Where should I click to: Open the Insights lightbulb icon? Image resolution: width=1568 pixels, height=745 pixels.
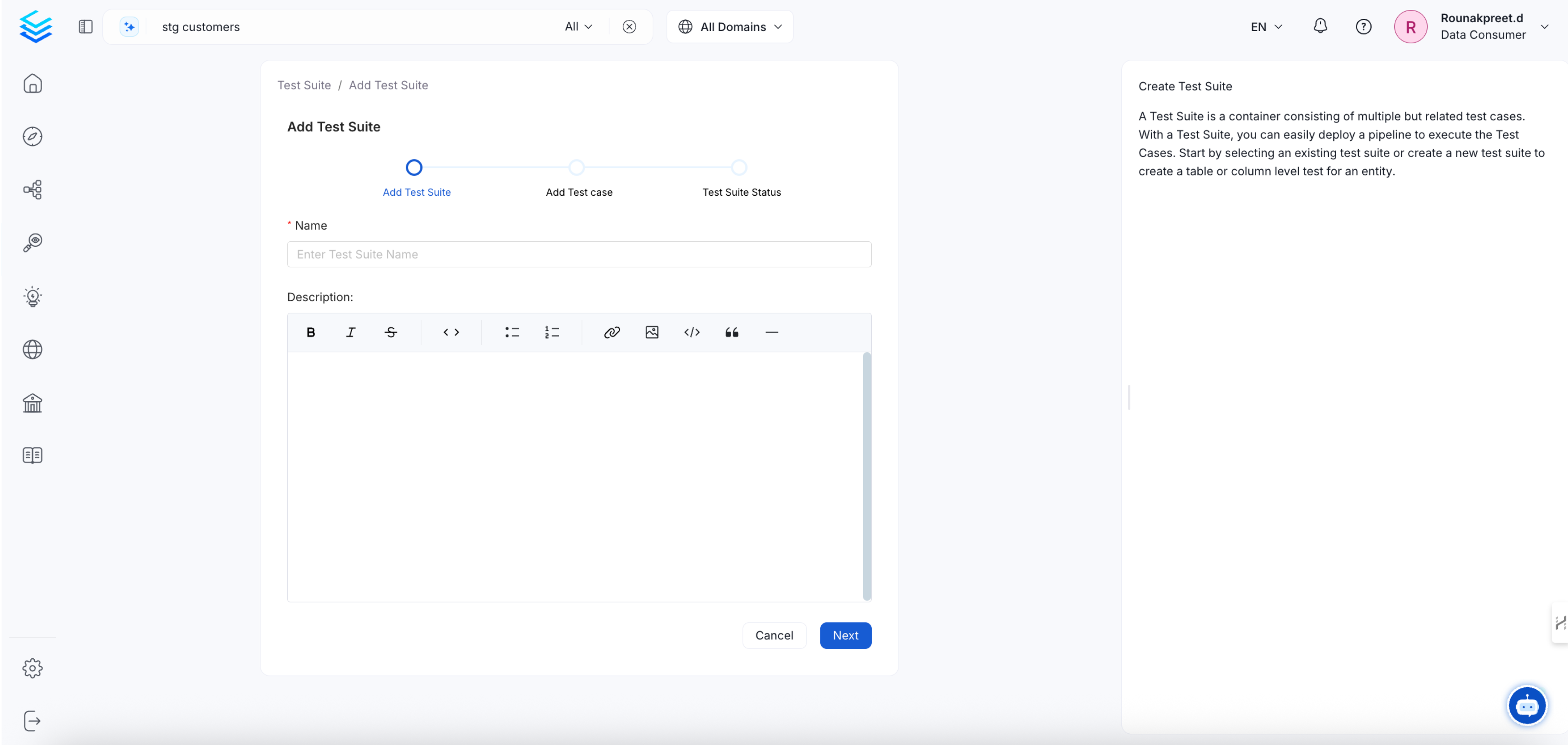32,297
